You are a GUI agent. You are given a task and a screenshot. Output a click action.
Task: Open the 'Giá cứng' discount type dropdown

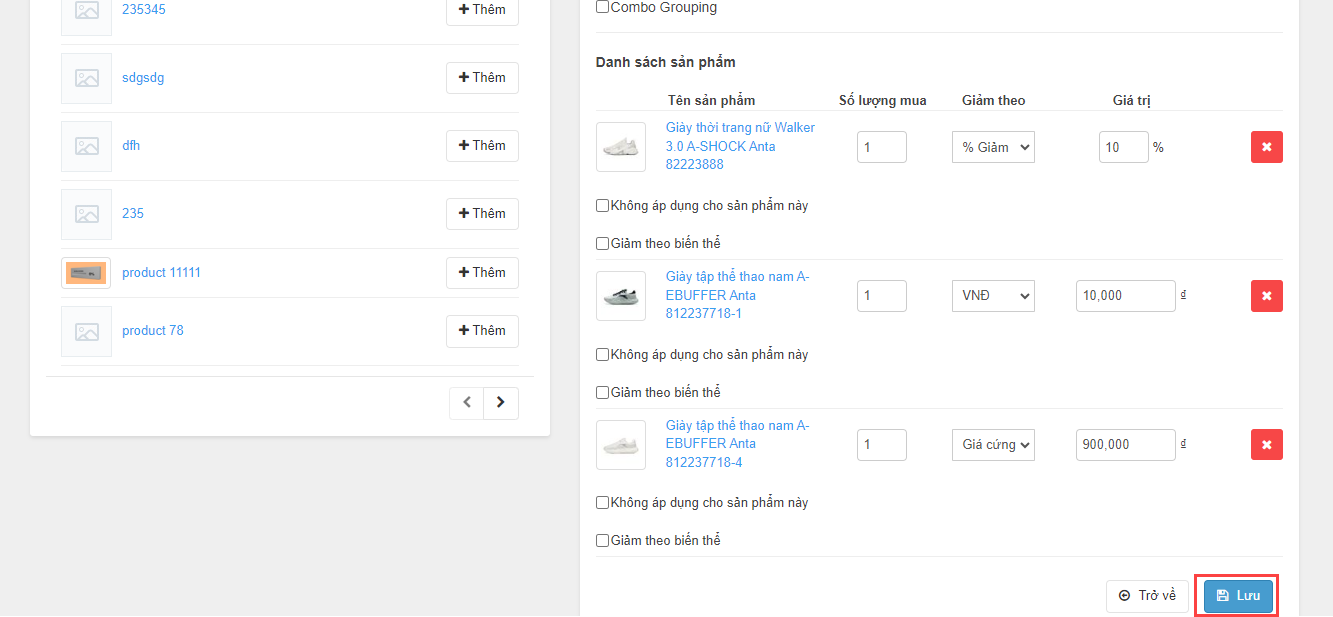993,444
